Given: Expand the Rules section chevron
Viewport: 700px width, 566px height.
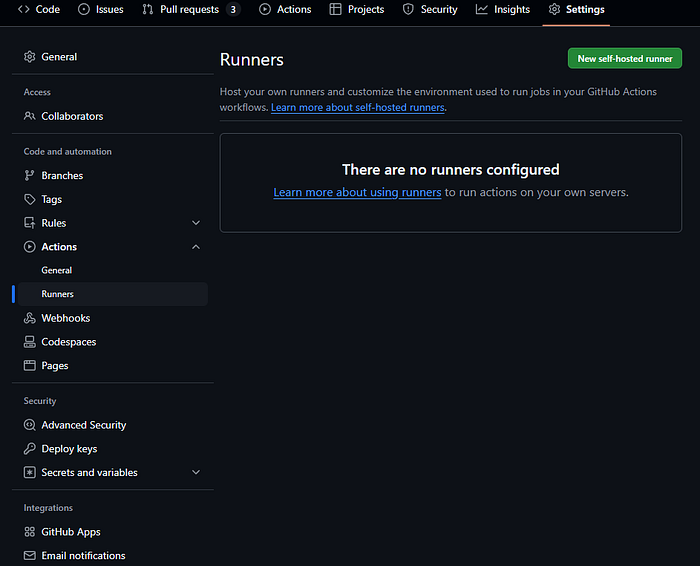Looking at the screenshot, I should pyautogui.click(x=196, y=223).
